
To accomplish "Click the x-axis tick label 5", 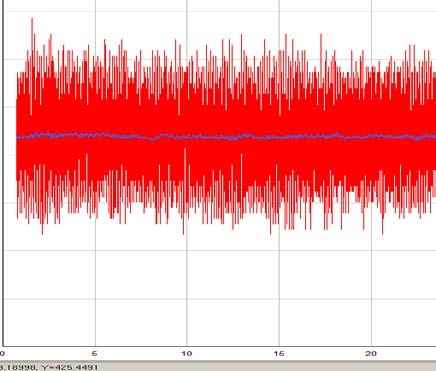I will click(94, 354).
